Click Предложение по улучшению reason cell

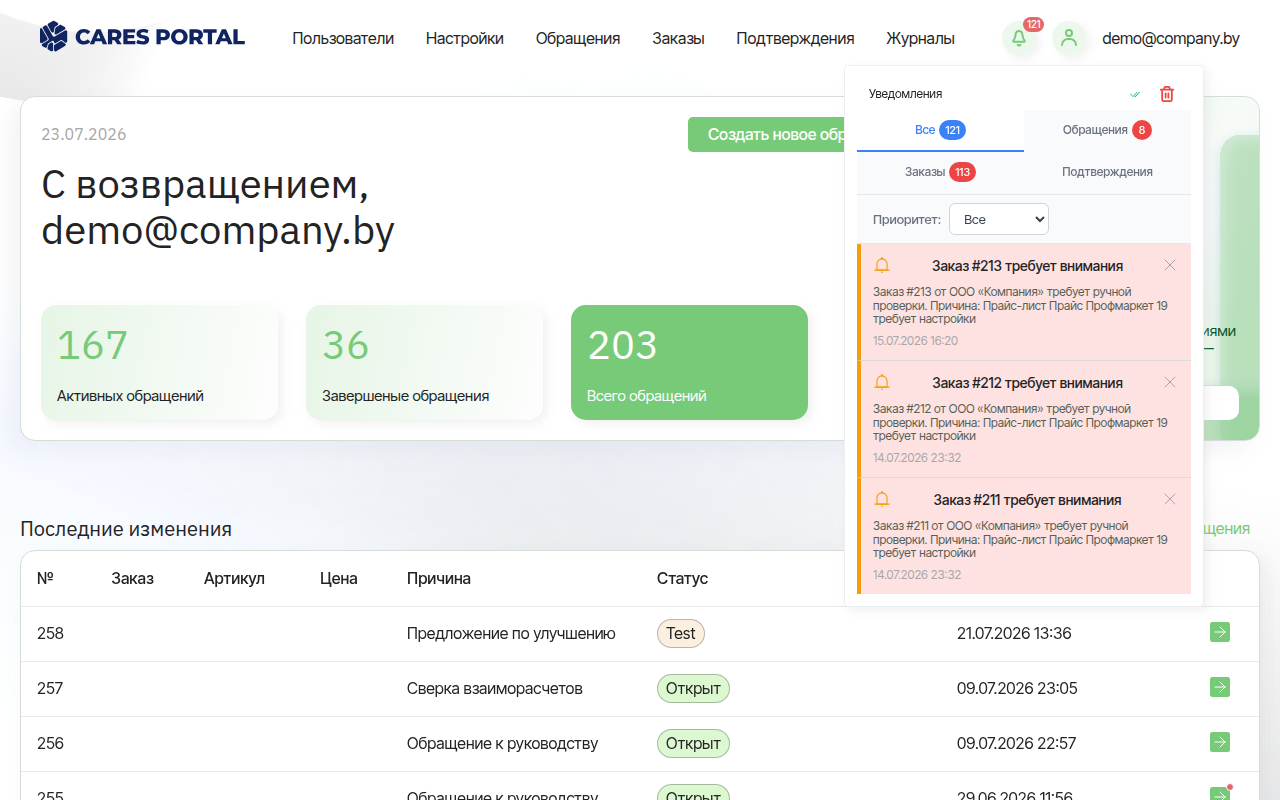coord(511,633)
